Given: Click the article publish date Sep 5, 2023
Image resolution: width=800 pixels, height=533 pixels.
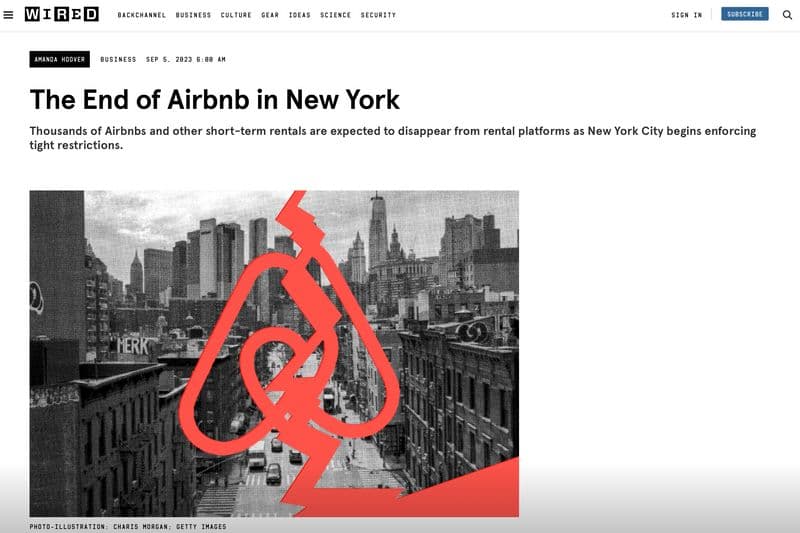Looking at the screenshot, I should (x=186, y=60).
